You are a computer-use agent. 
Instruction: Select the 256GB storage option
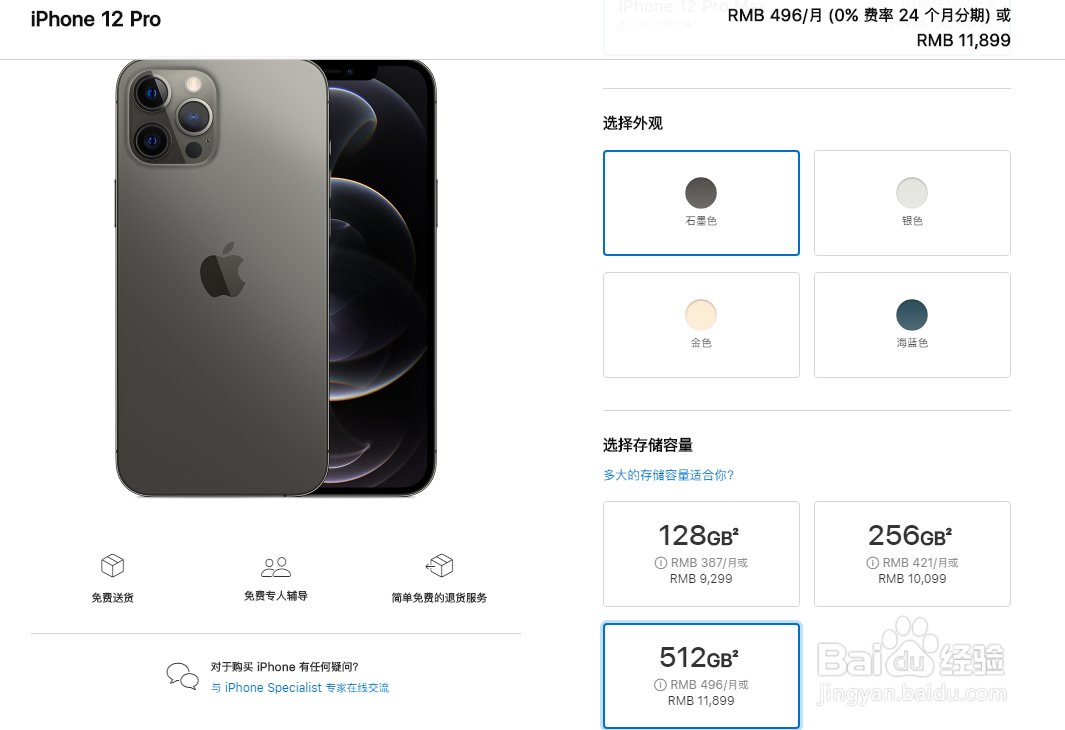(x=912, y=553)
